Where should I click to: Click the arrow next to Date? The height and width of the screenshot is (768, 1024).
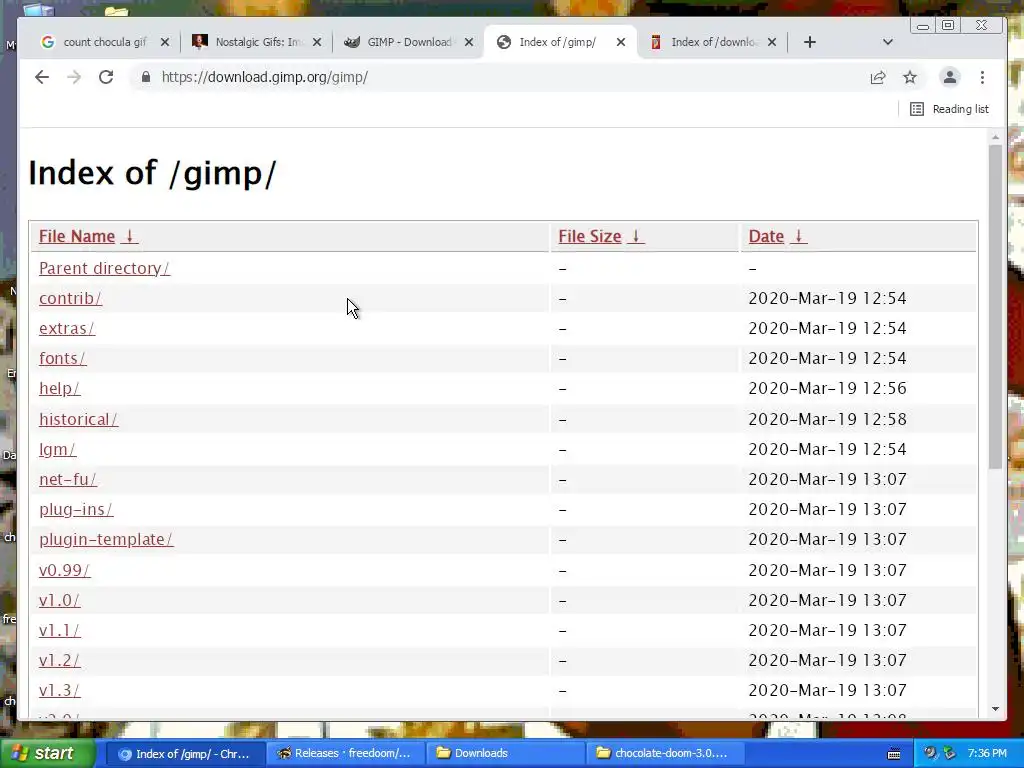point(798,236)
